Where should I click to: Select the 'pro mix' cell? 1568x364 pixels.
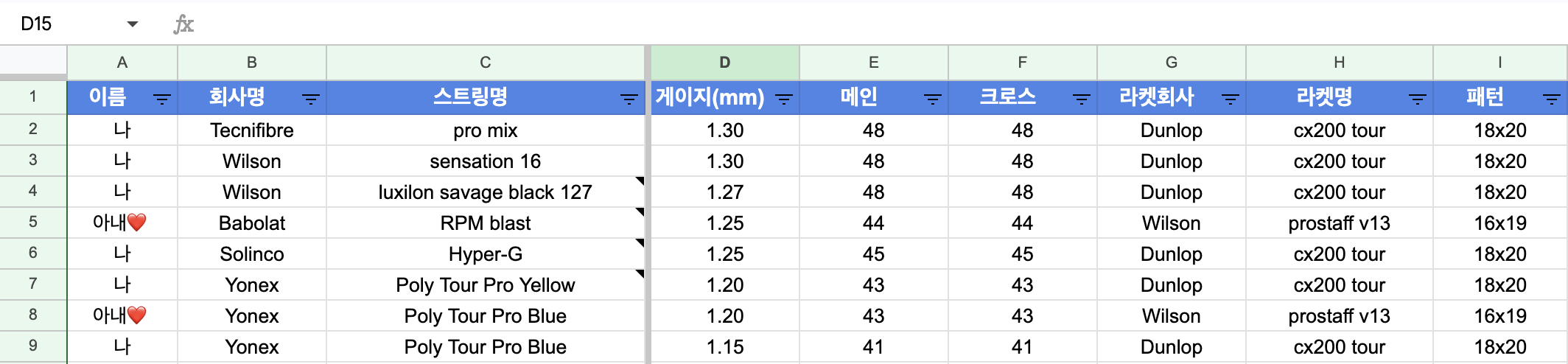coord(486,130)
